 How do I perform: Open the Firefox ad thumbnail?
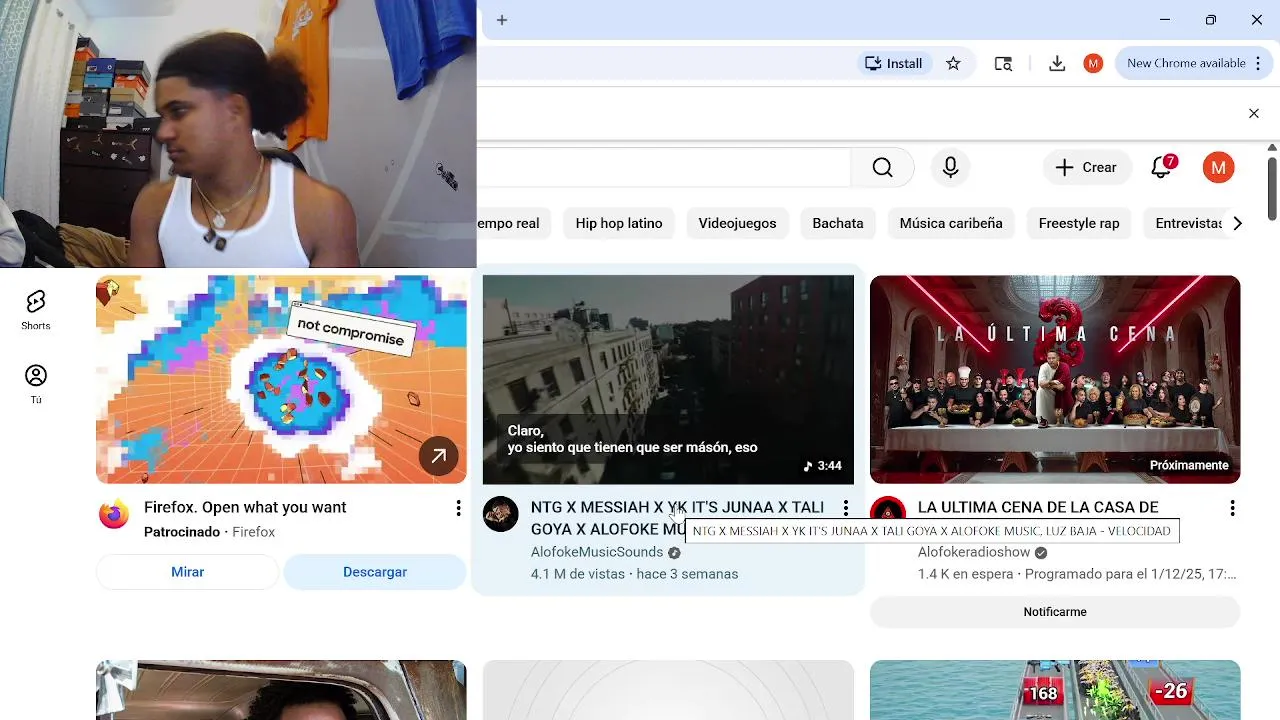[281, 379]
